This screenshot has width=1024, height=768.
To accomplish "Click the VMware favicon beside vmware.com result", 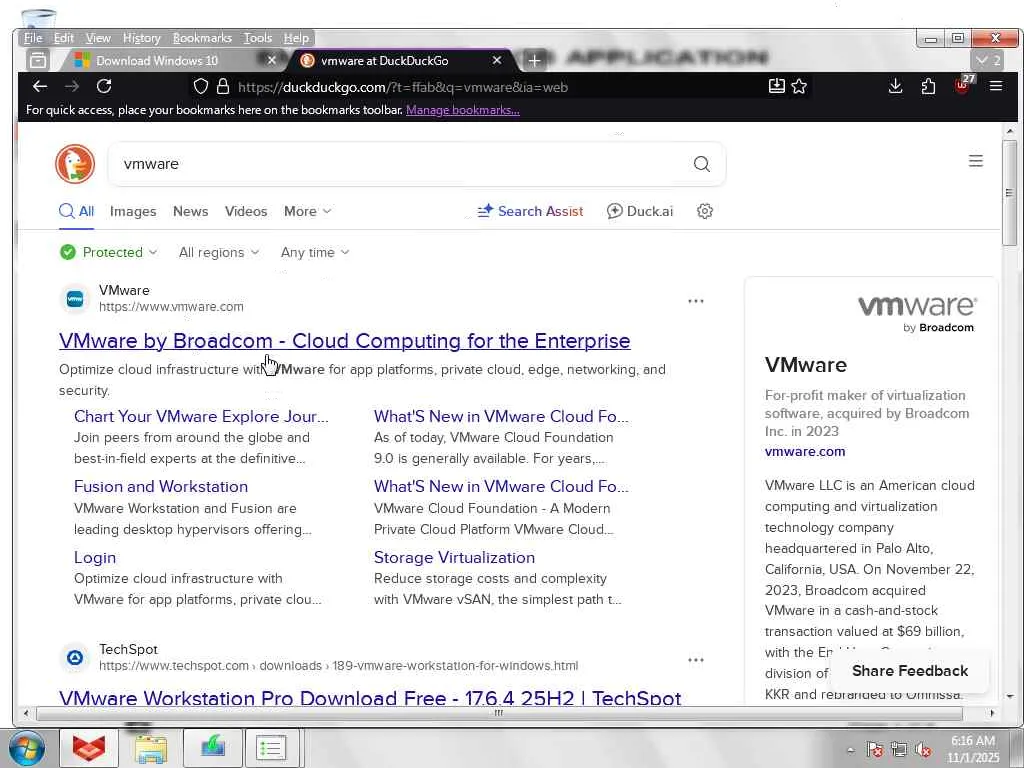I will pyautogui.click(x=75, y=299).
